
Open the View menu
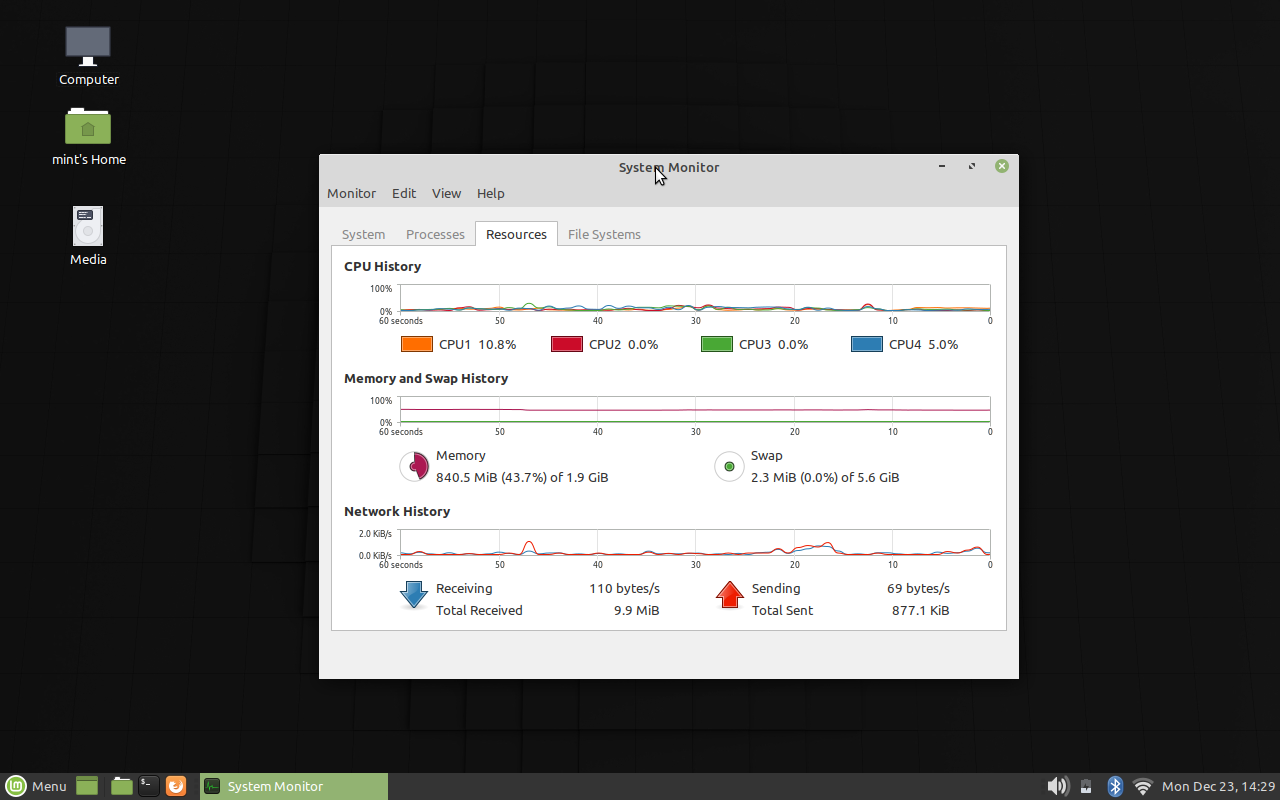pos(446,193)
